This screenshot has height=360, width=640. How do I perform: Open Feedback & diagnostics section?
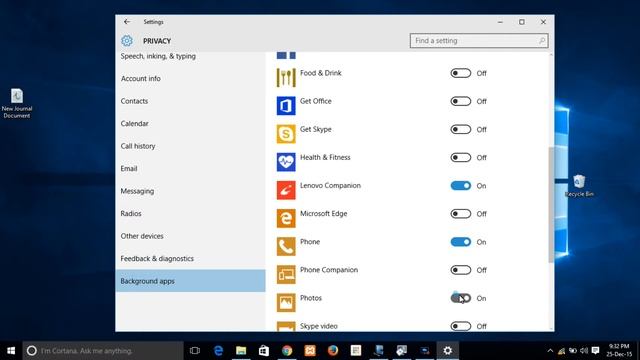(x=157, y=258)
